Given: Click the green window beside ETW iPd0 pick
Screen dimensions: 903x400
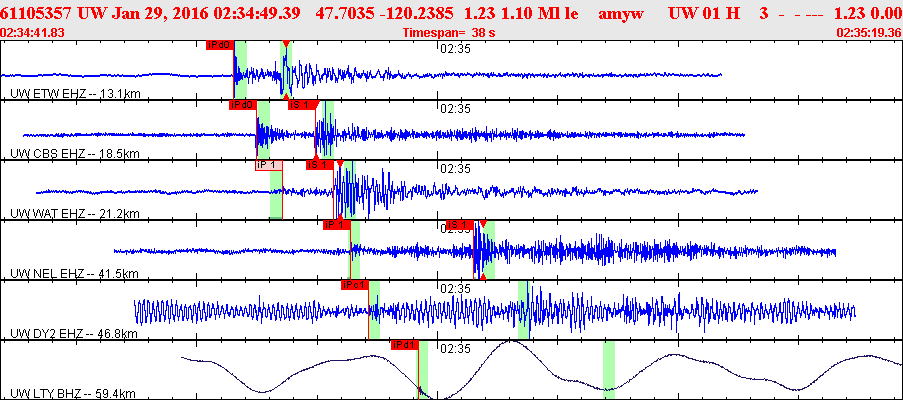Looking at the screenshot, I should click(x=241, y=70).
